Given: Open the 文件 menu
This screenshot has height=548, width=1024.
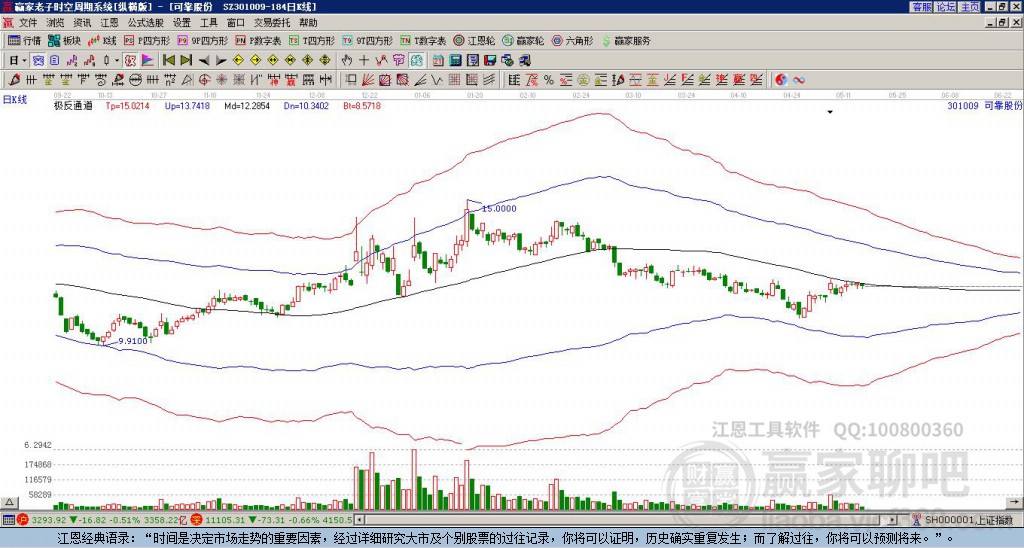Looking at the screenshot, I should point(28,23).
